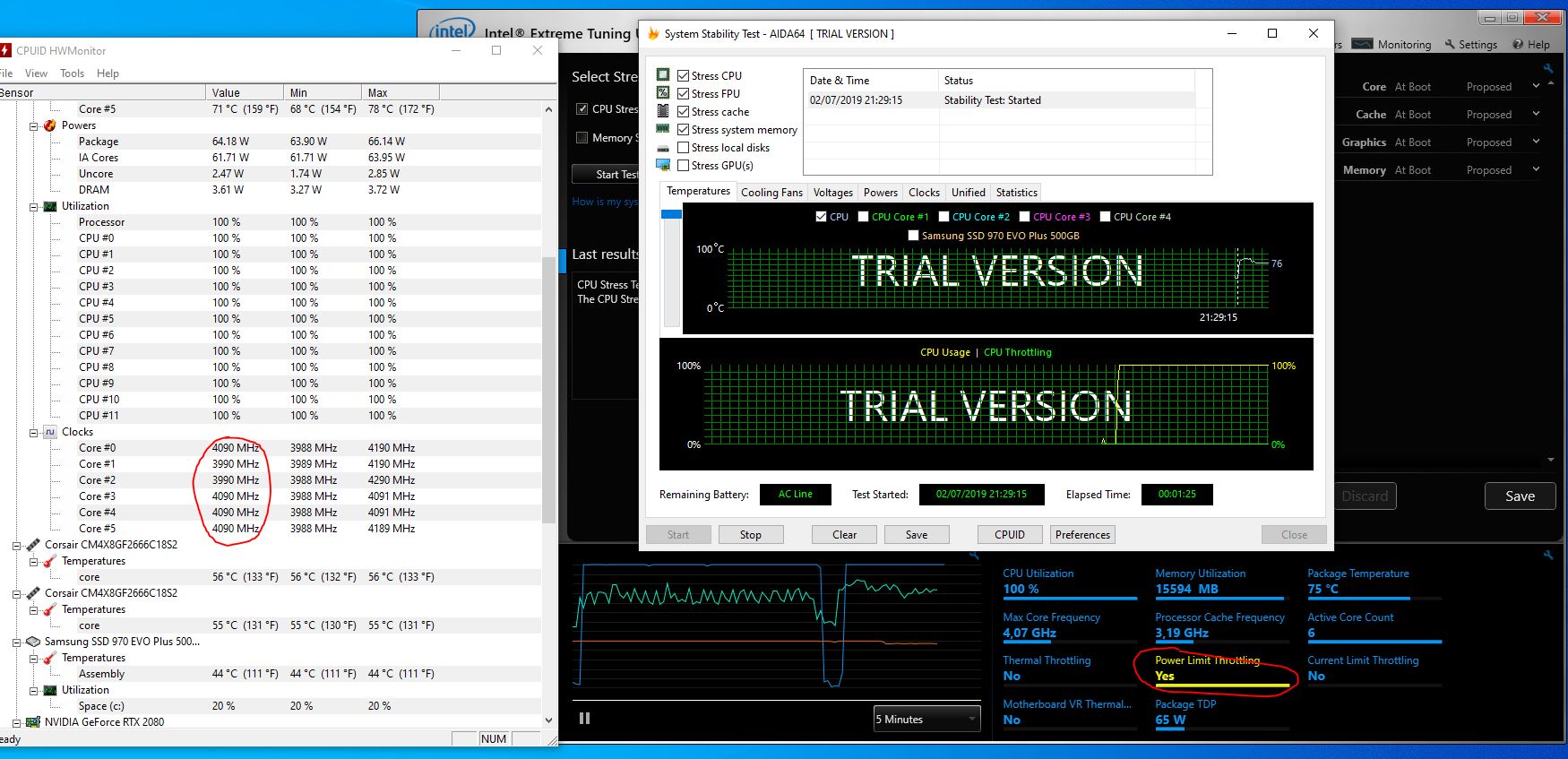Viewport: 1568px width, 759px height.
Task: Click the AIDA64 flame title bar icon
Action: pyautogui.click(x=653, y=34)
